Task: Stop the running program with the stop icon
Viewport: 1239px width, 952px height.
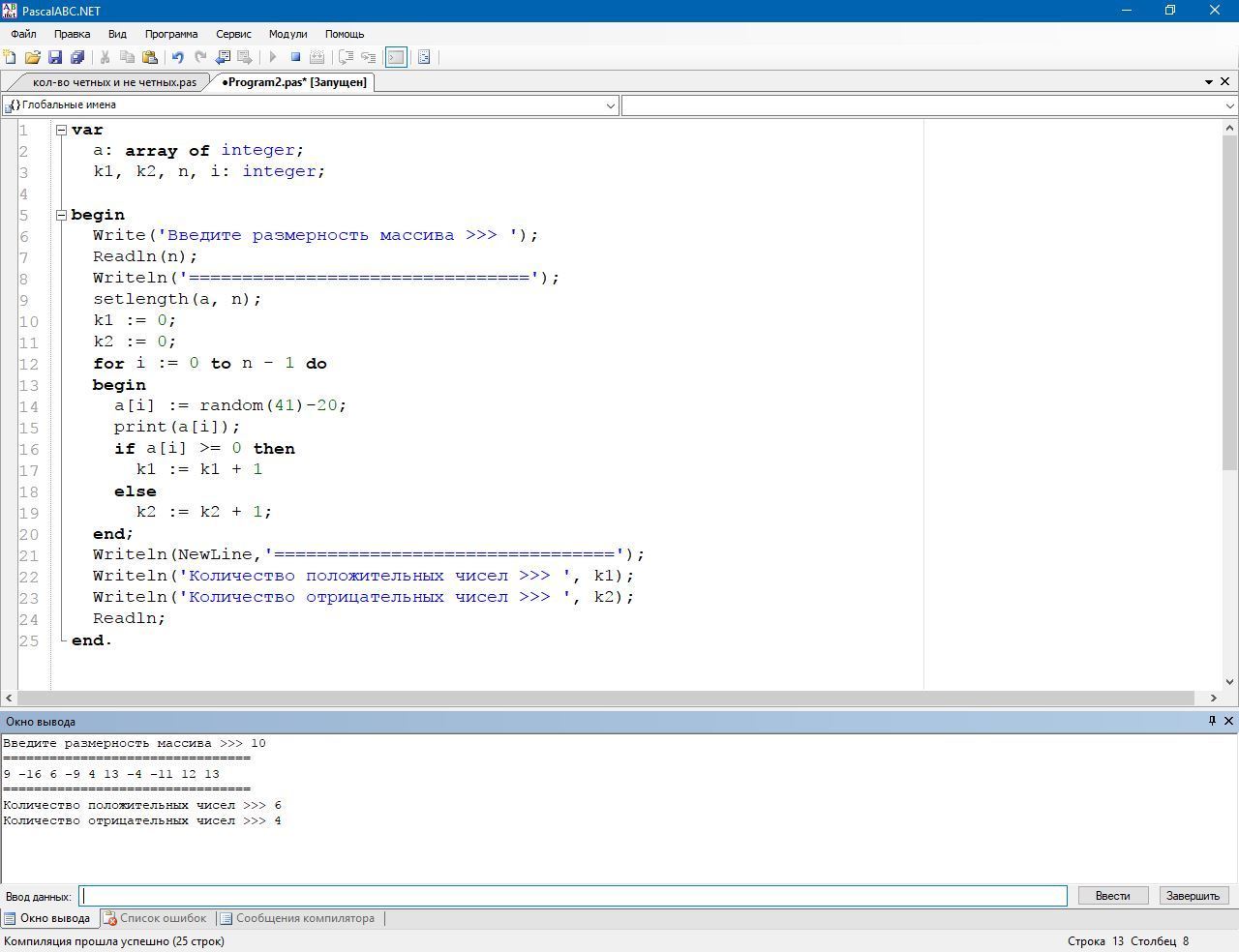Action: [x=295, y=57]
